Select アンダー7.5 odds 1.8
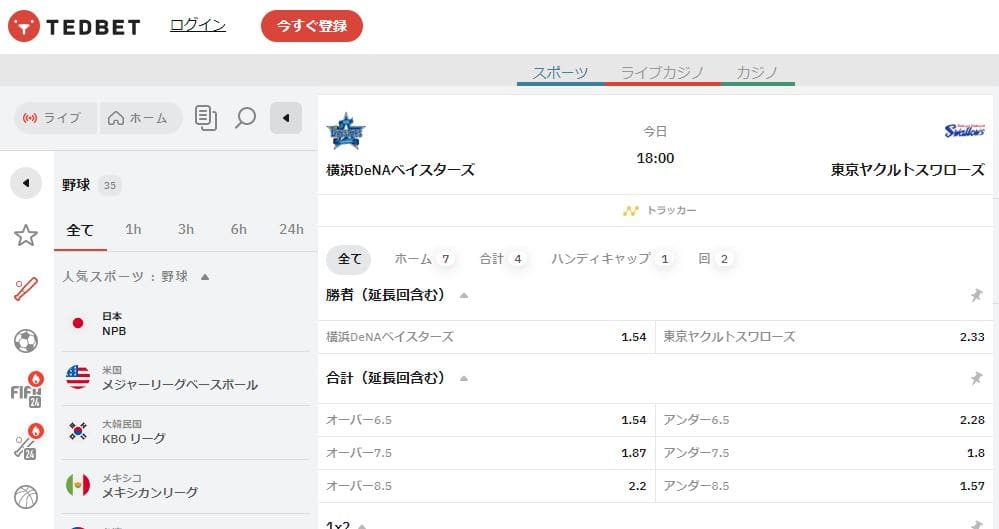Screen dimensions: 999x529 click(x=824, y=453)
